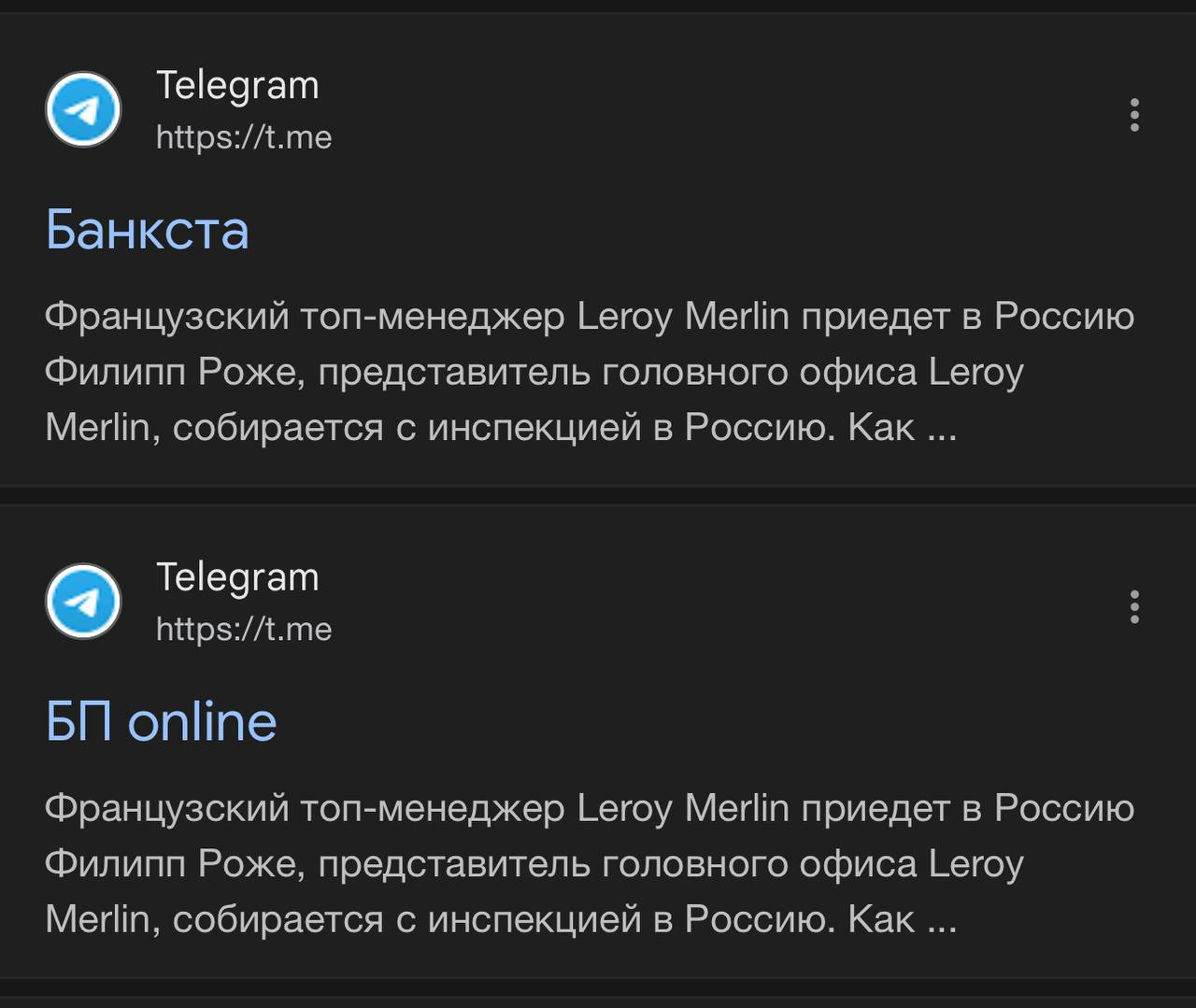Open the Банкста result title link
Image resolution: width=1196 pixels, height=1008 pixels.
(148, 230)
